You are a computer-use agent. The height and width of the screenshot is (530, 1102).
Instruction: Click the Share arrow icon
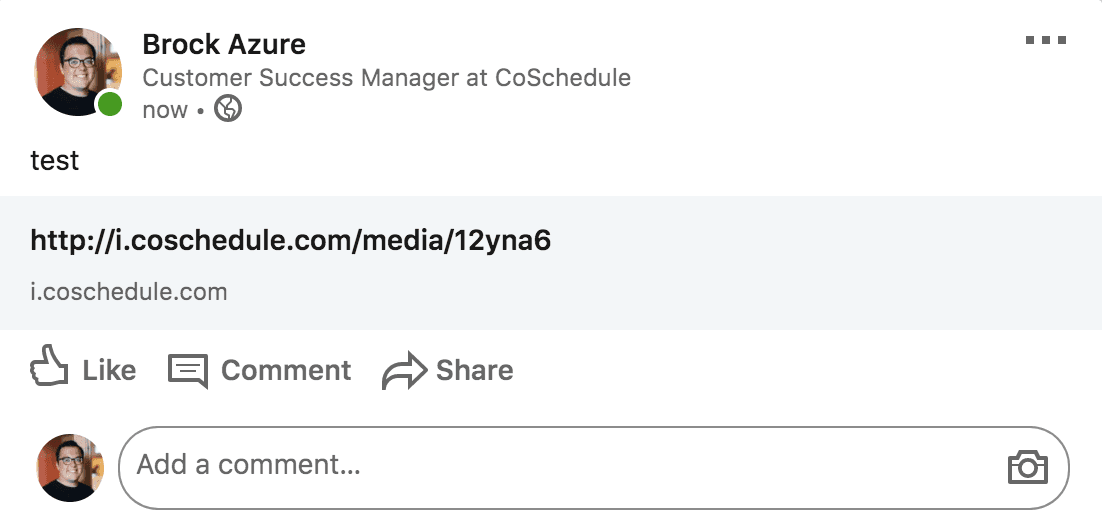404,370
